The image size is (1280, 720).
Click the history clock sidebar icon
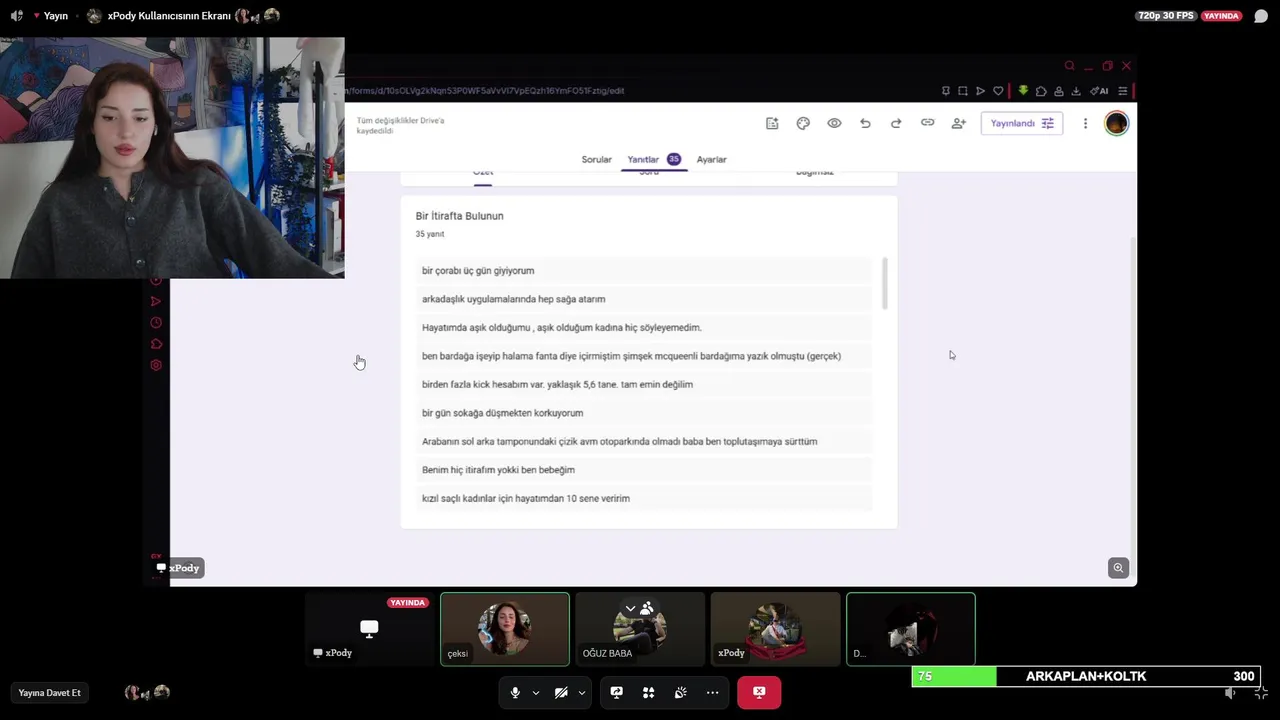coord(156,323)
